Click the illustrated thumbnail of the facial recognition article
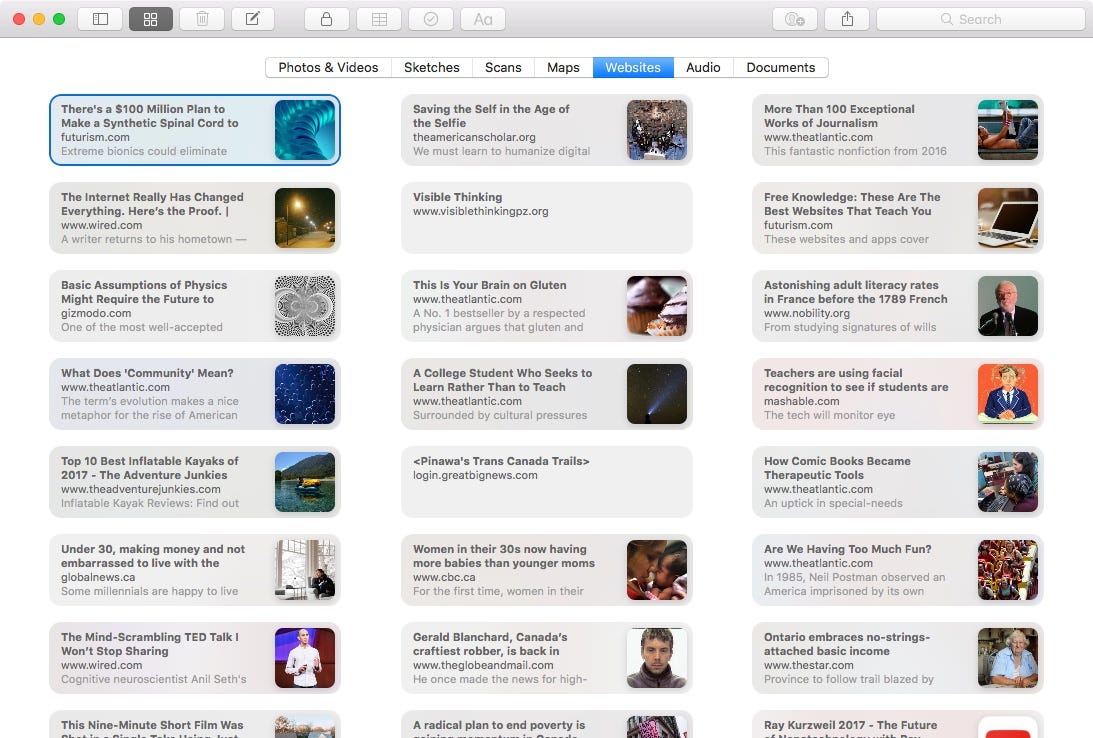The height and width of the screenshot is (738, 1093). point(1008,394)
